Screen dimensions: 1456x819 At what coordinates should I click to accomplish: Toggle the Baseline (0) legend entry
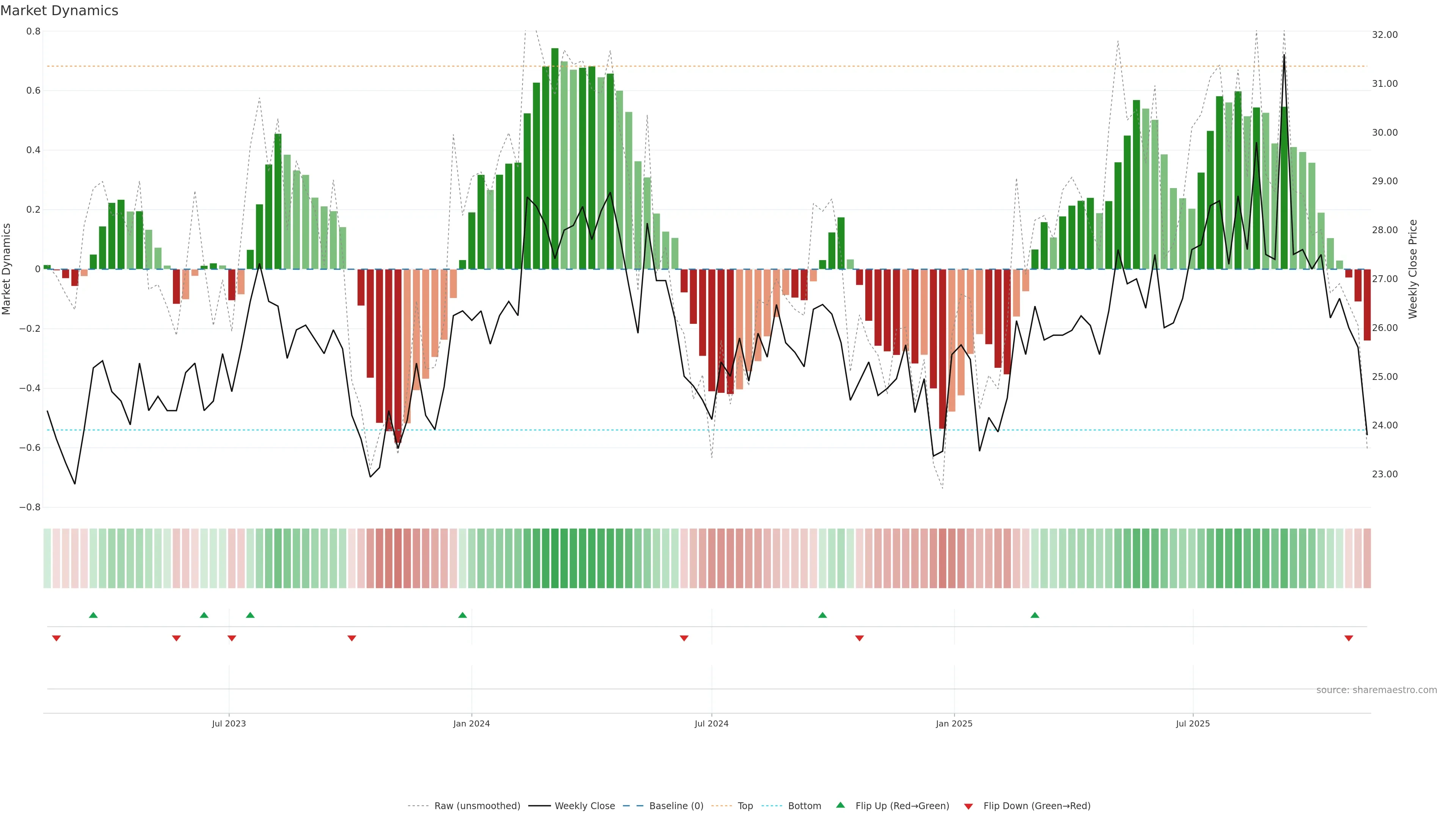point(676,806)
